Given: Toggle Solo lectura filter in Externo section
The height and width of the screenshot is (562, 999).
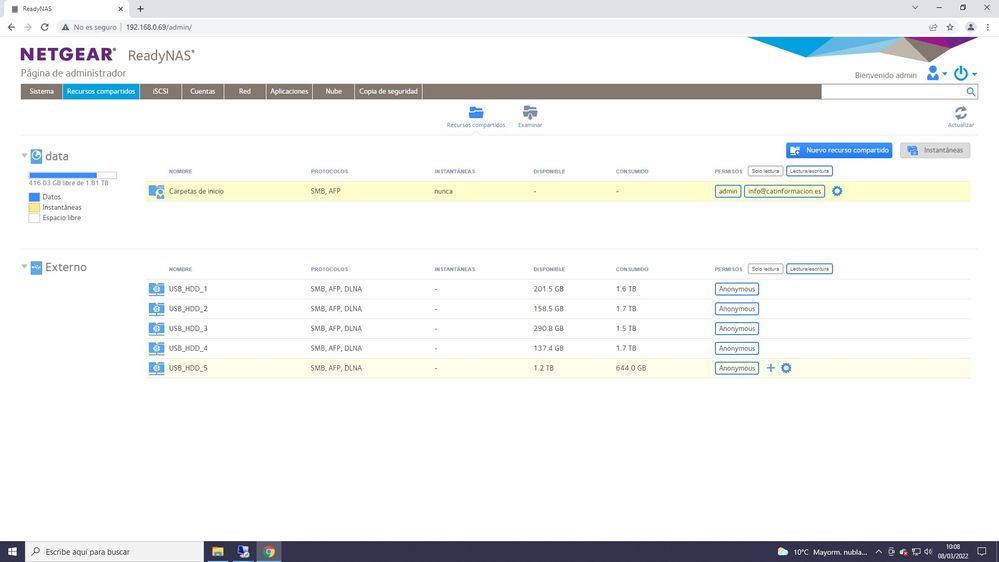Looking at the screenshot, I should [765, 269].
